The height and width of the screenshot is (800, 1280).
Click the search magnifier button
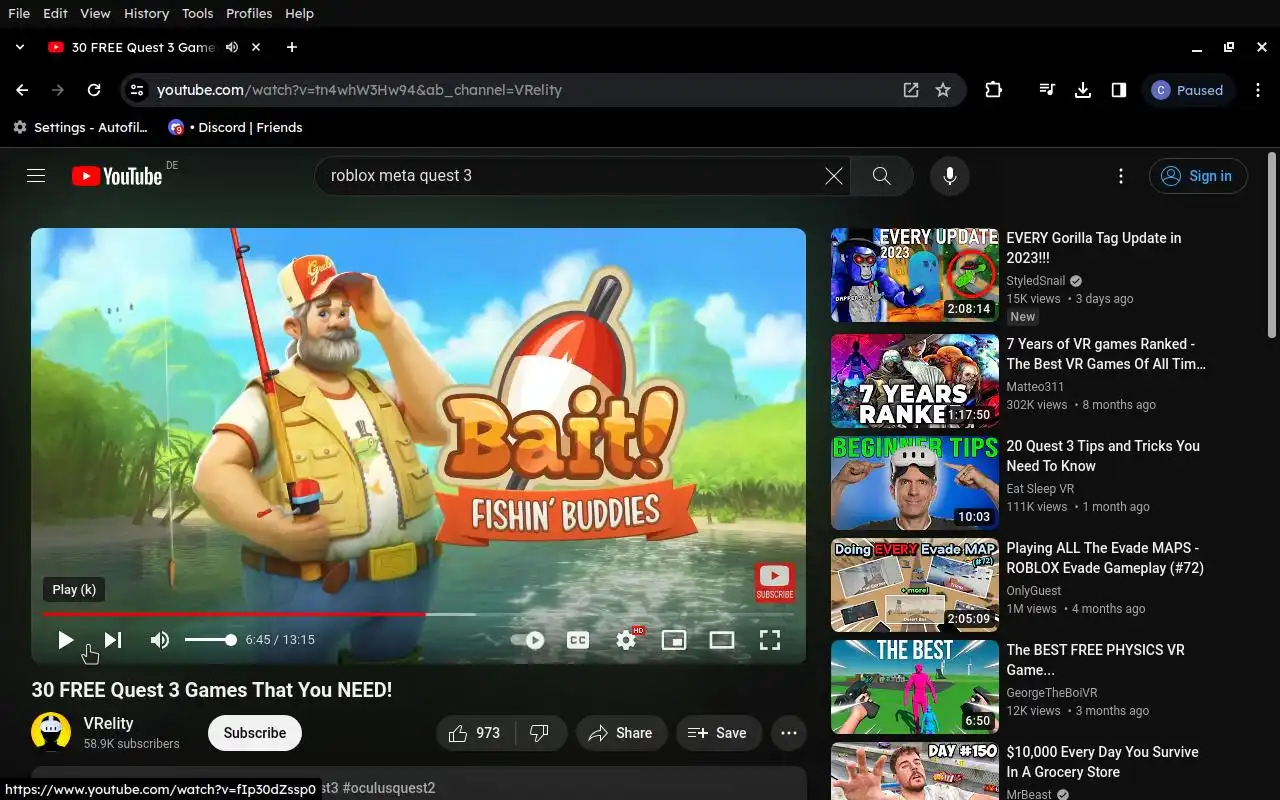[x=882, y=176]
